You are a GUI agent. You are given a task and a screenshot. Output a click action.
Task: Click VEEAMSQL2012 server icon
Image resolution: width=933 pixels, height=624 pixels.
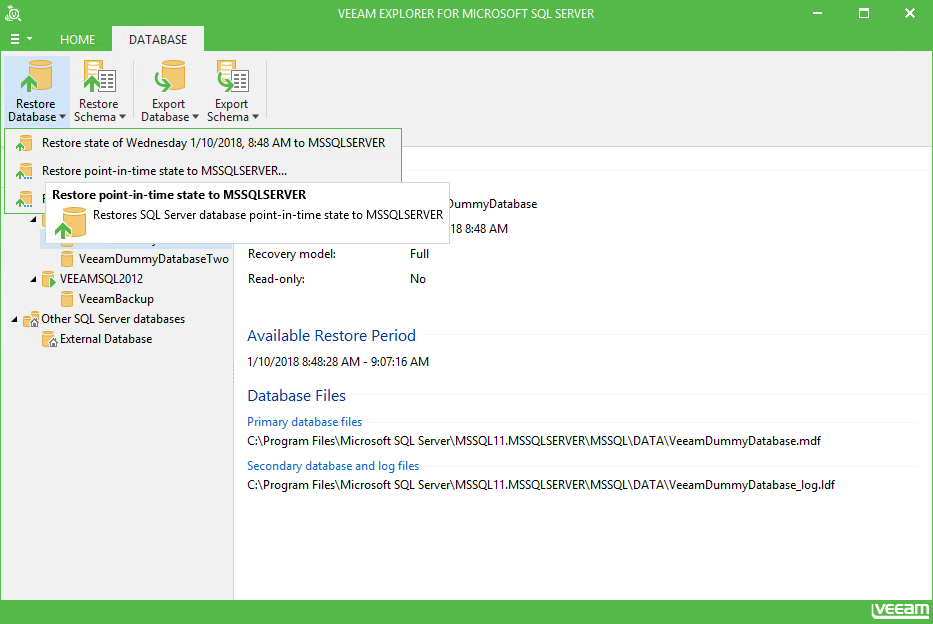[49, 279]
